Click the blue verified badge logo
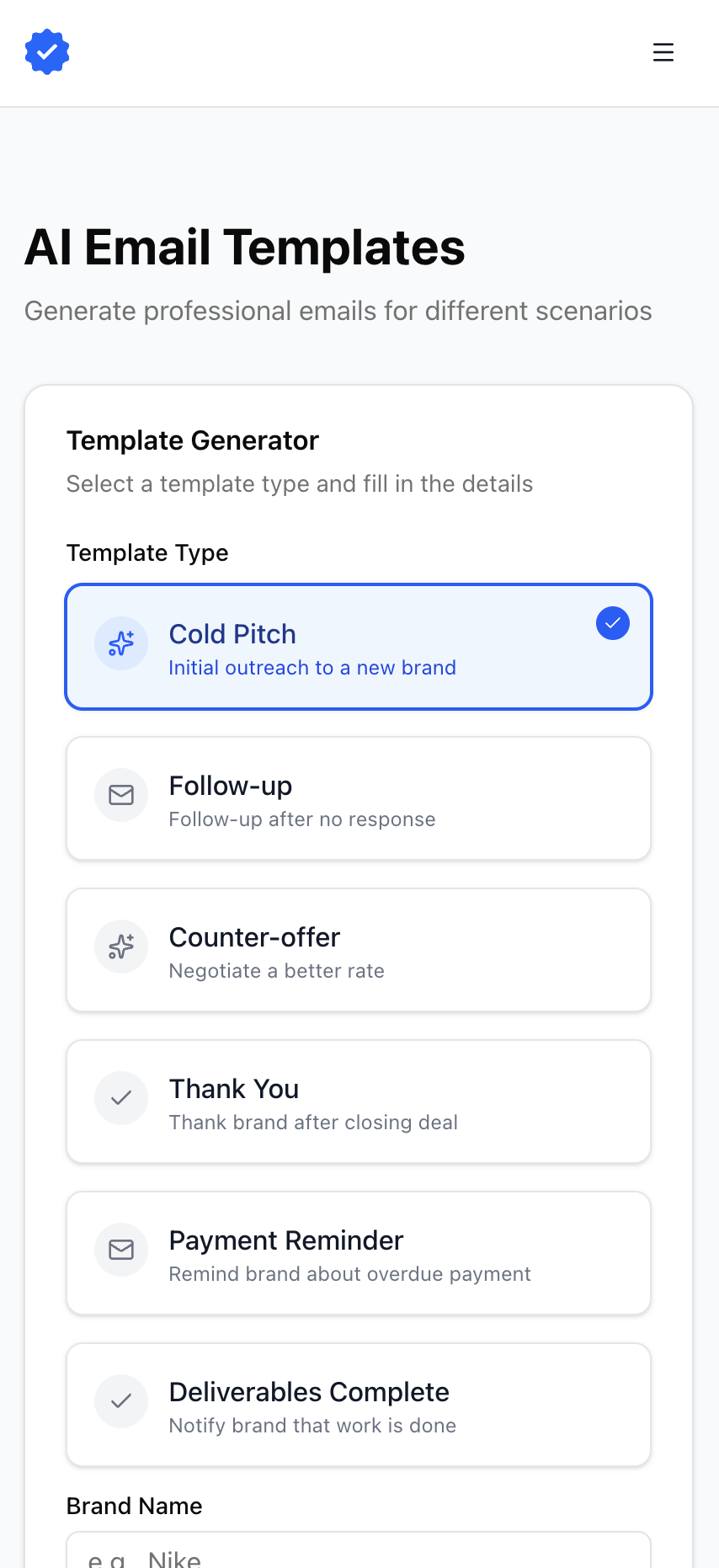This screenshot has height=1568, width=719. pyautogui.click(x=47, y=51)
